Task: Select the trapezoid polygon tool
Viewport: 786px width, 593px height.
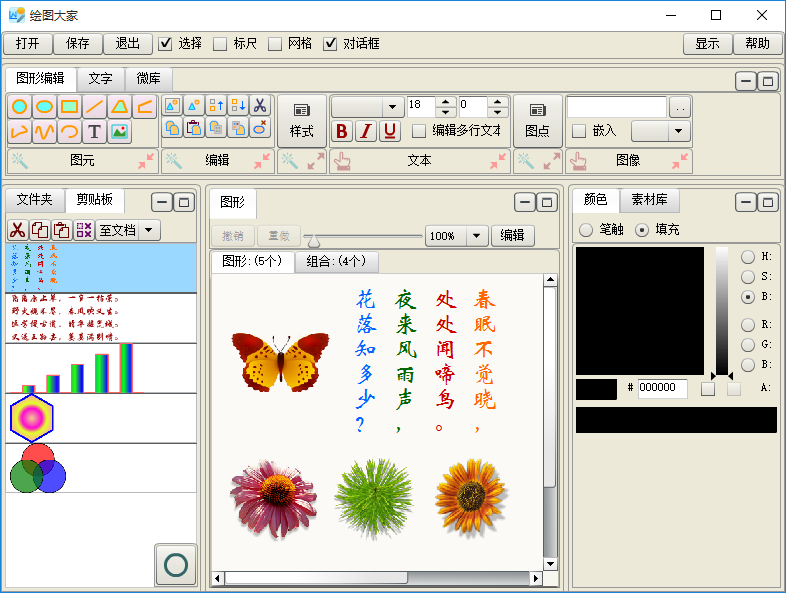Action: (x=120, y=106)
